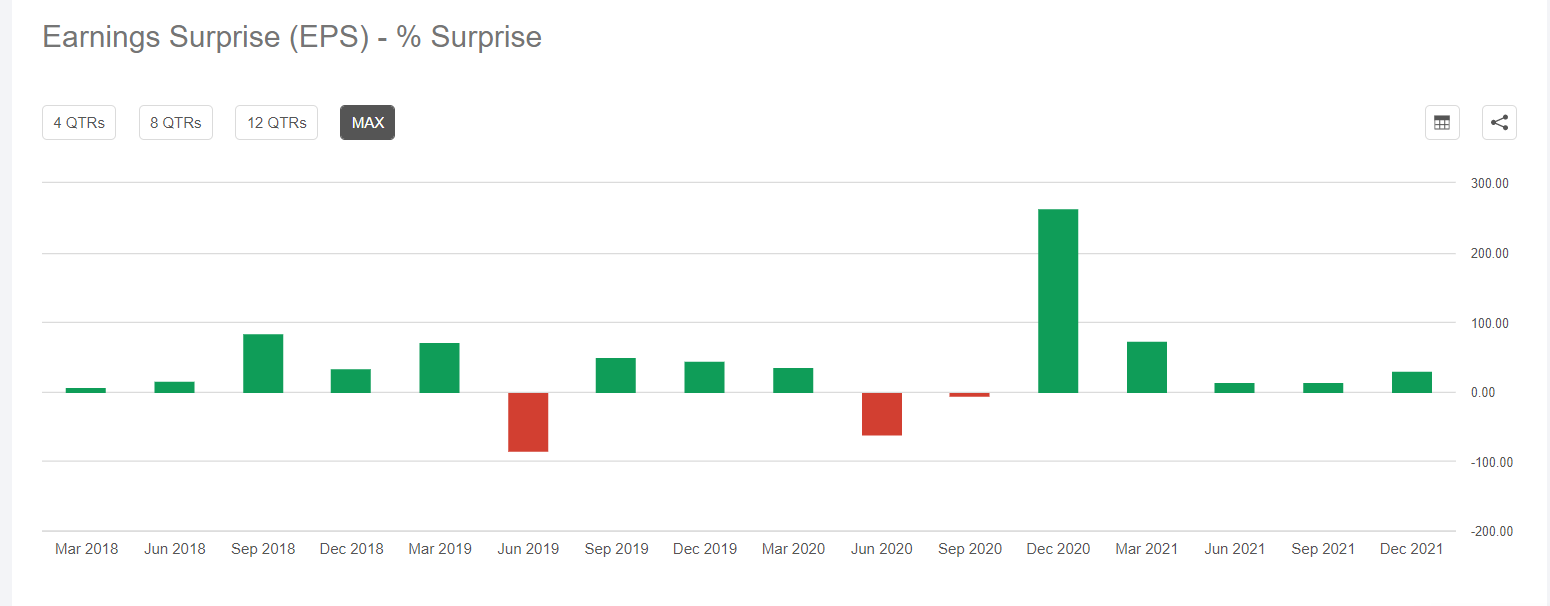Click the small red Sep 2020 bar
The image size is (1550, 606).
pyautogui.click(x=969, y=395)
